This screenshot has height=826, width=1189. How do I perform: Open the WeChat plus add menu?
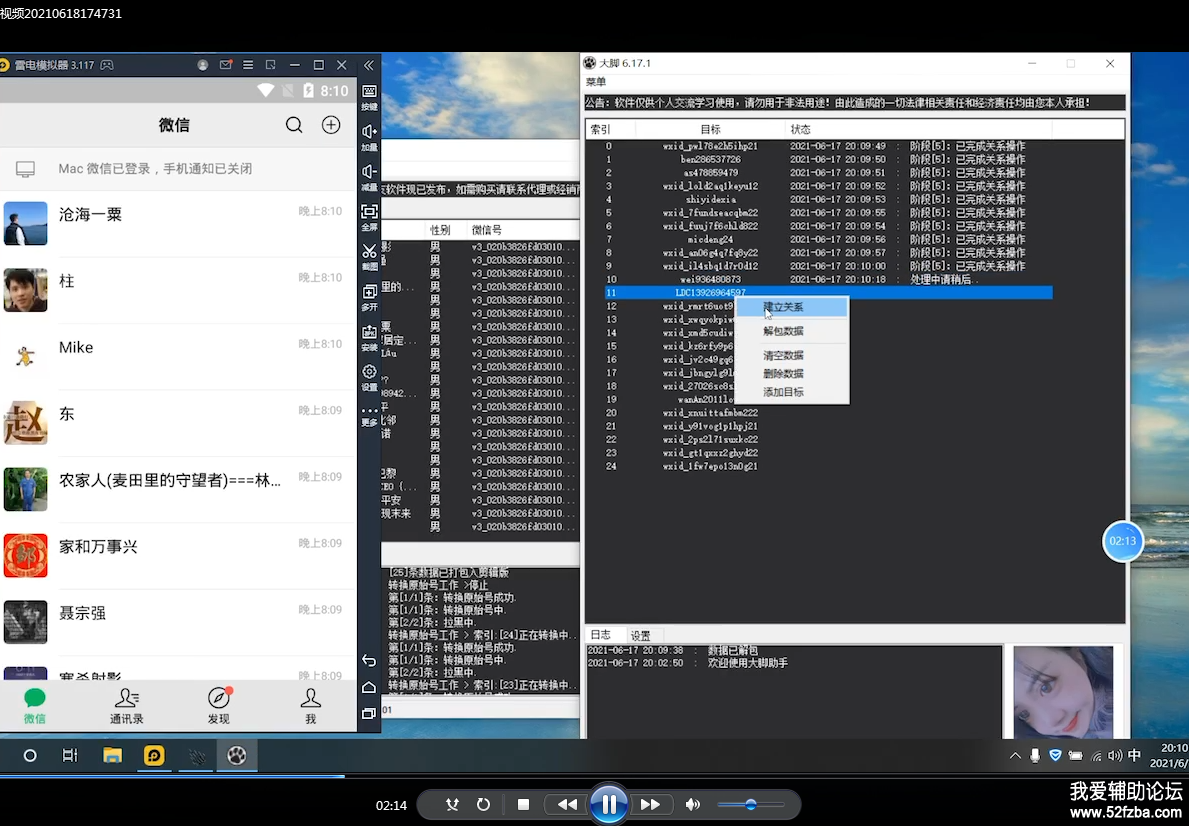(331, 125)
